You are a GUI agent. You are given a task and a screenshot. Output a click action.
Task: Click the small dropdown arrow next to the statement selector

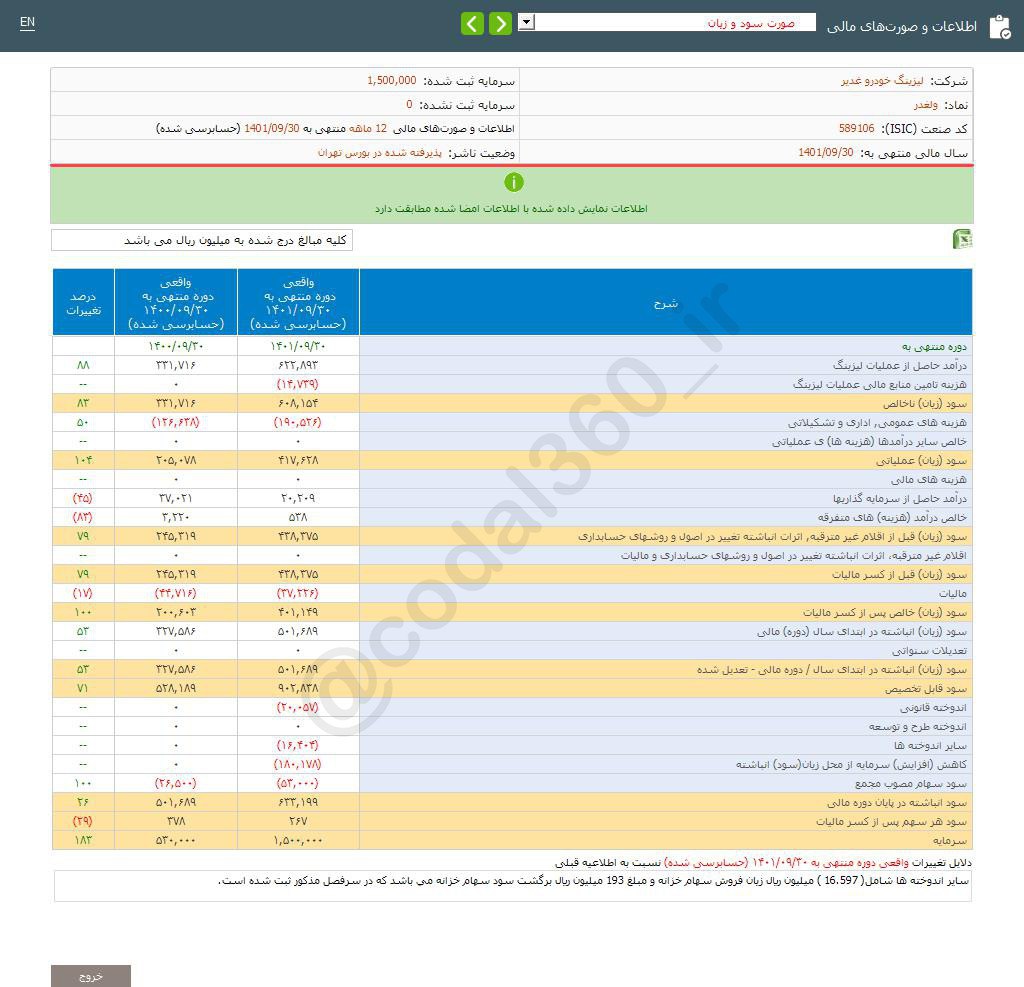click(526, 22)
